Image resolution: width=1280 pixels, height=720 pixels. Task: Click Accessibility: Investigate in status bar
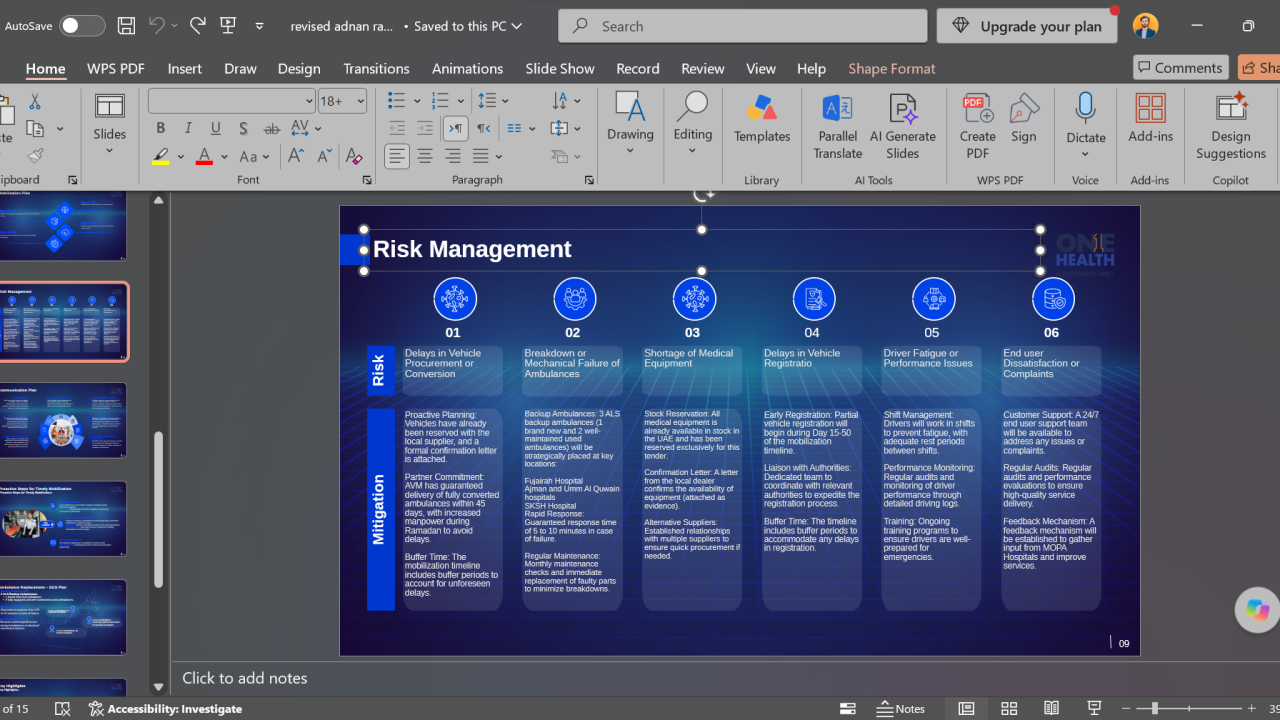[166, 709]
